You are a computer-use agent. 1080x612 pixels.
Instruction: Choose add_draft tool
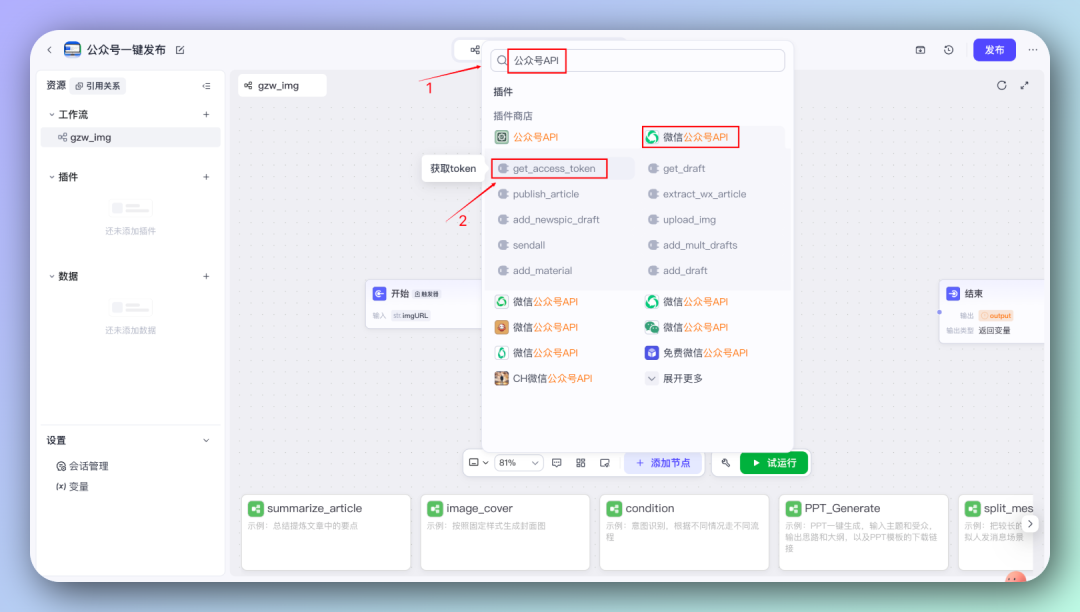click(678, 271)
